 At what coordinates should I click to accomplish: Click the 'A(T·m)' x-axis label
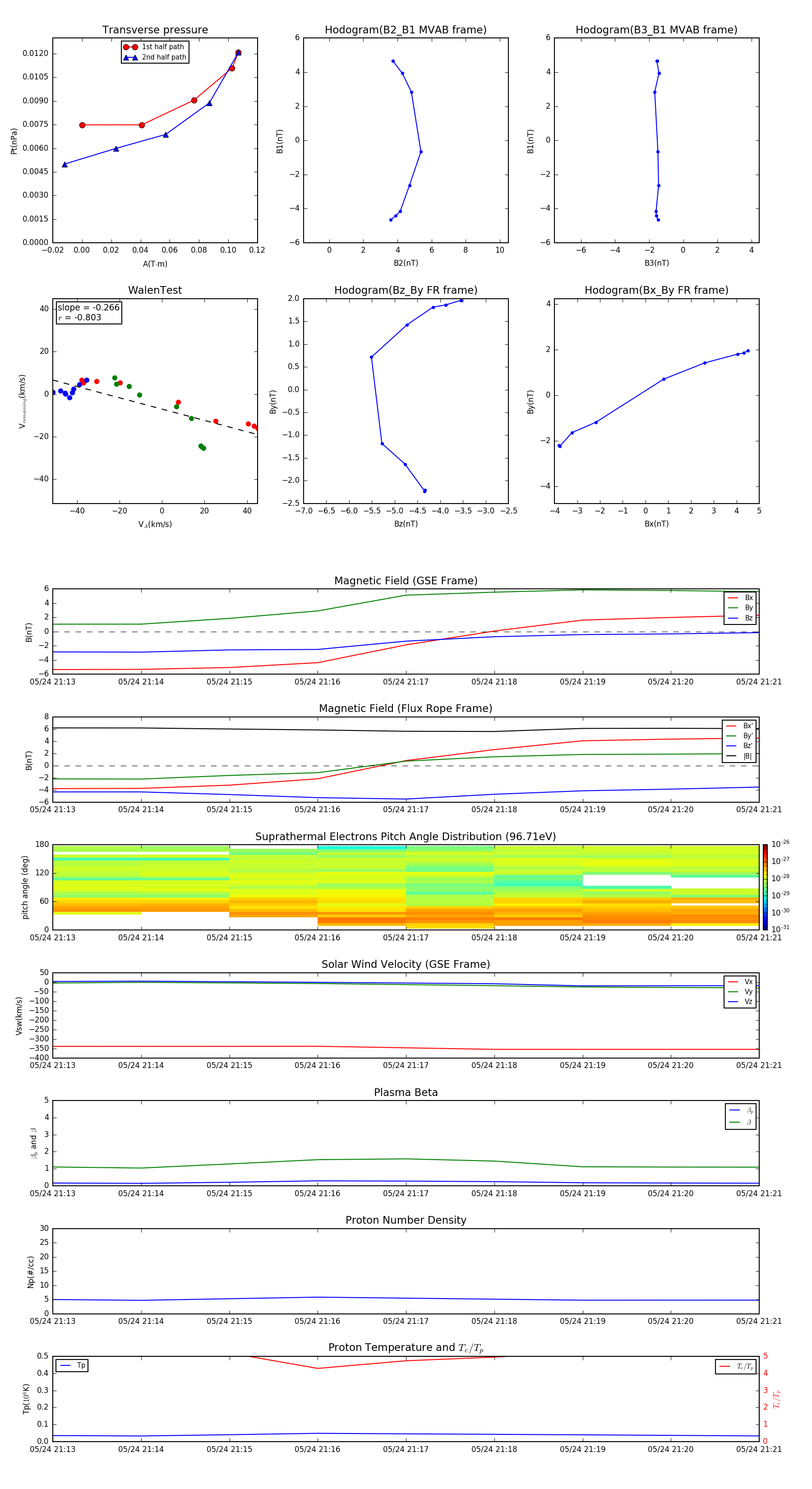155,264
